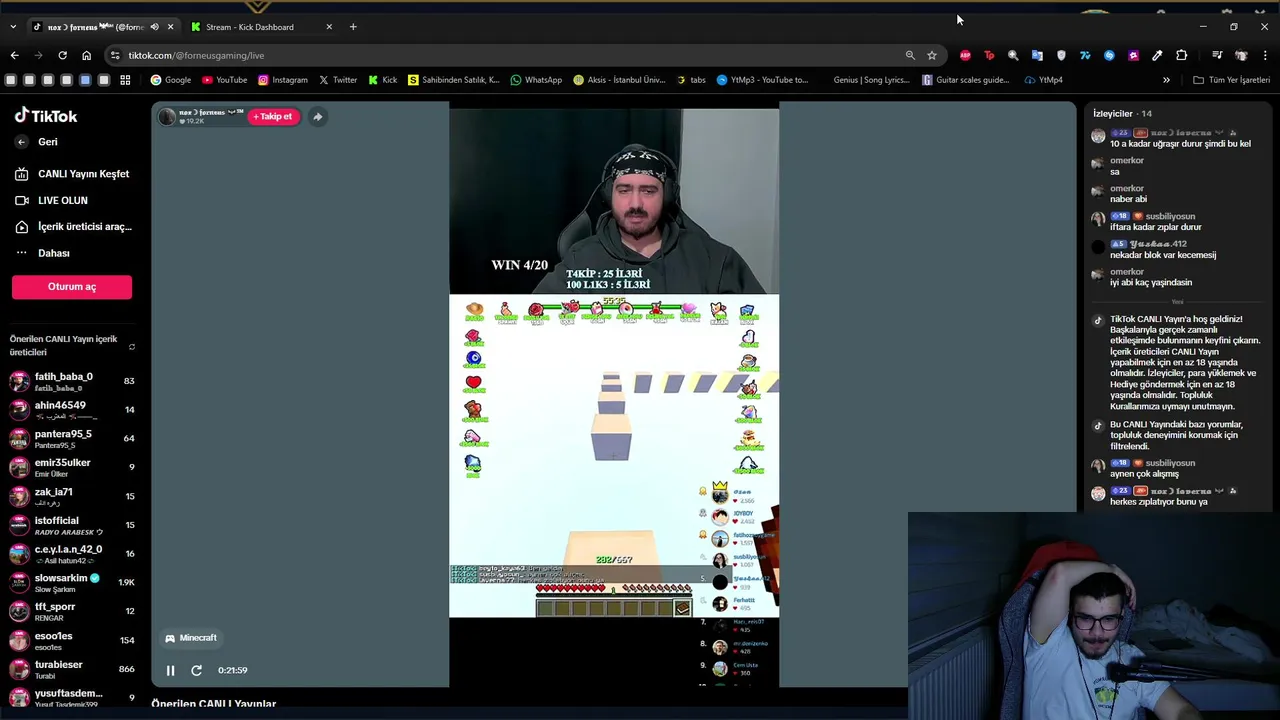Select the TikTok forneus live tab

tap(95, 27)
